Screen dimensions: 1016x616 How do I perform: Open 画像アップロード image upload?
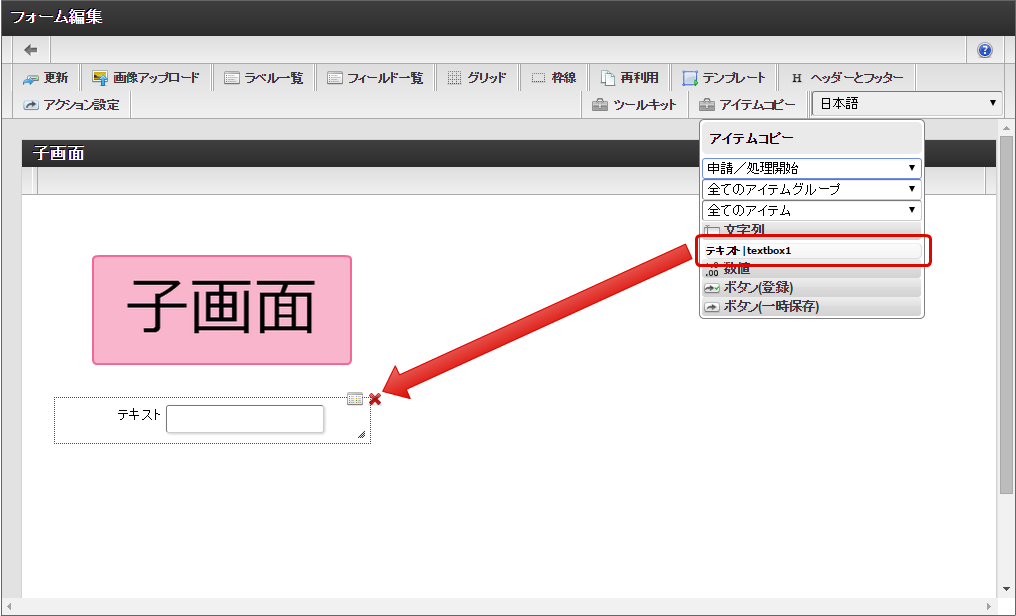pyautogui.click(x=146, y=78)
